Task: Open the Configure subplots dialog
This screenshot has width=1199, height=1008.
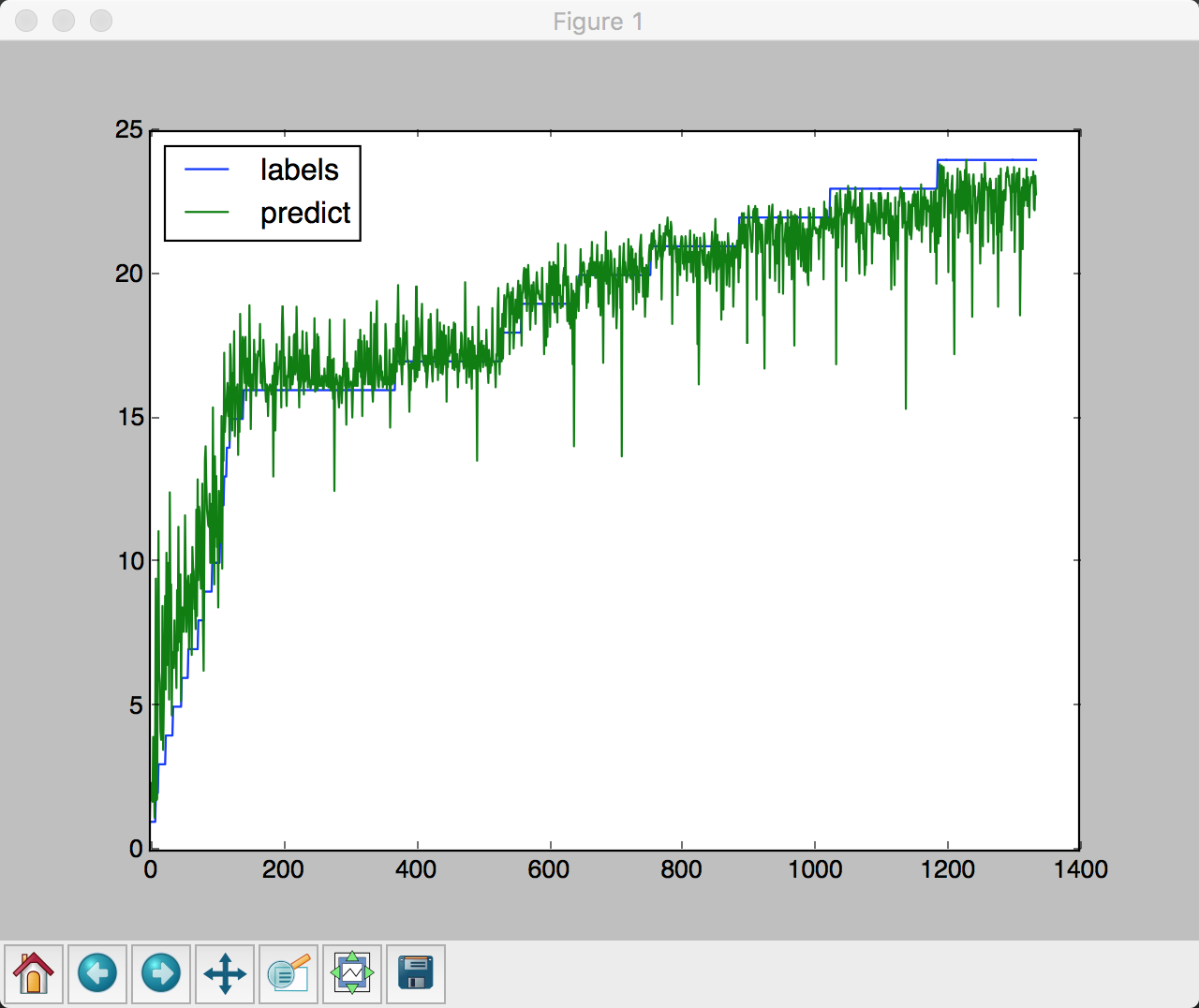Action: click(x=352, y=974)
